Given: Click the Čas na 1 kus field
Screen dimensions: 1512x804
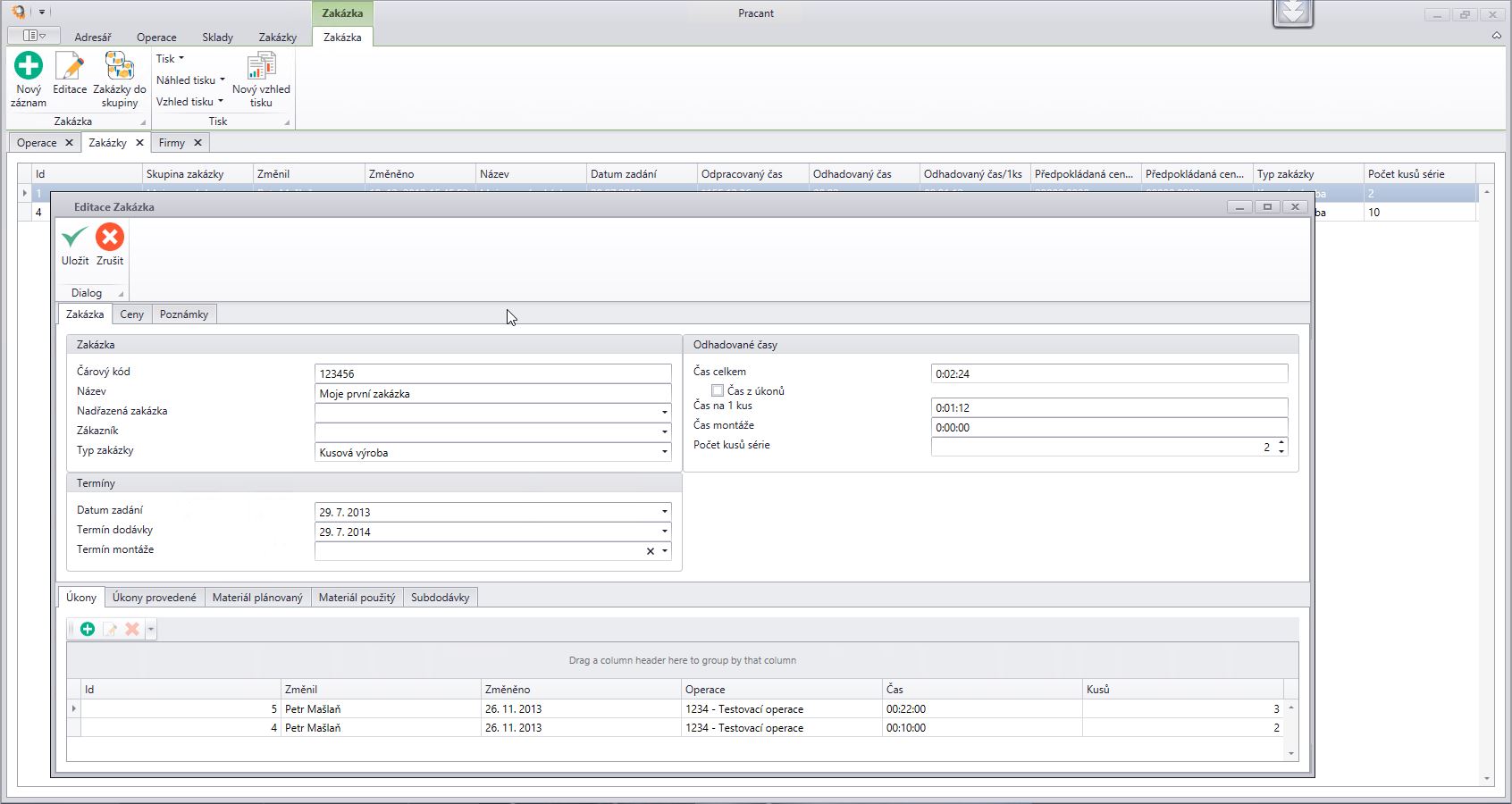Looking at the screenshot, I should coord(1110,407).
